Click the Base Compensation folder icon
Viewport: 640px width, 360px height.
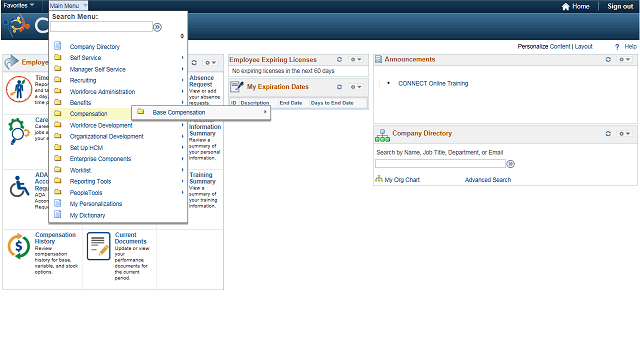tap(141, 111)
